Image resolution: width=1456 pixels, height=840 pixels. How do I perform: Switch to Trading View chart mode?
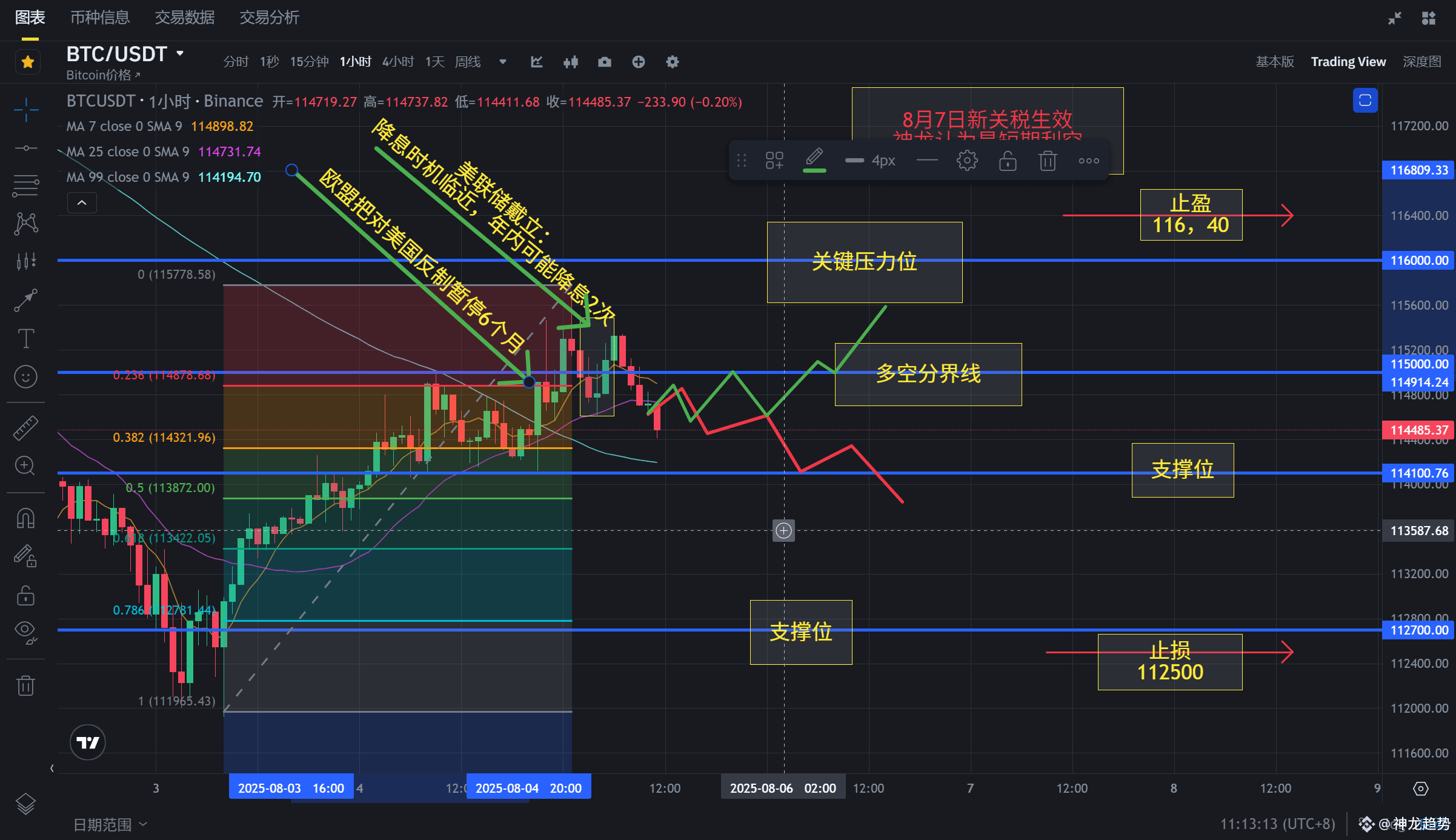(x=1348, y=62)
